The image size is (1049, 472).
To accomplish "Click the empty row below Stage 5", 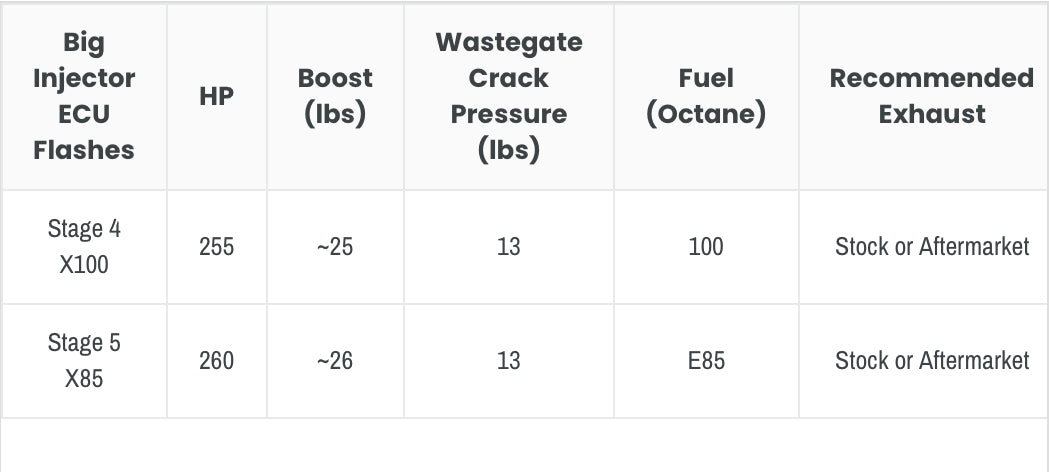I will pos(524,446).
